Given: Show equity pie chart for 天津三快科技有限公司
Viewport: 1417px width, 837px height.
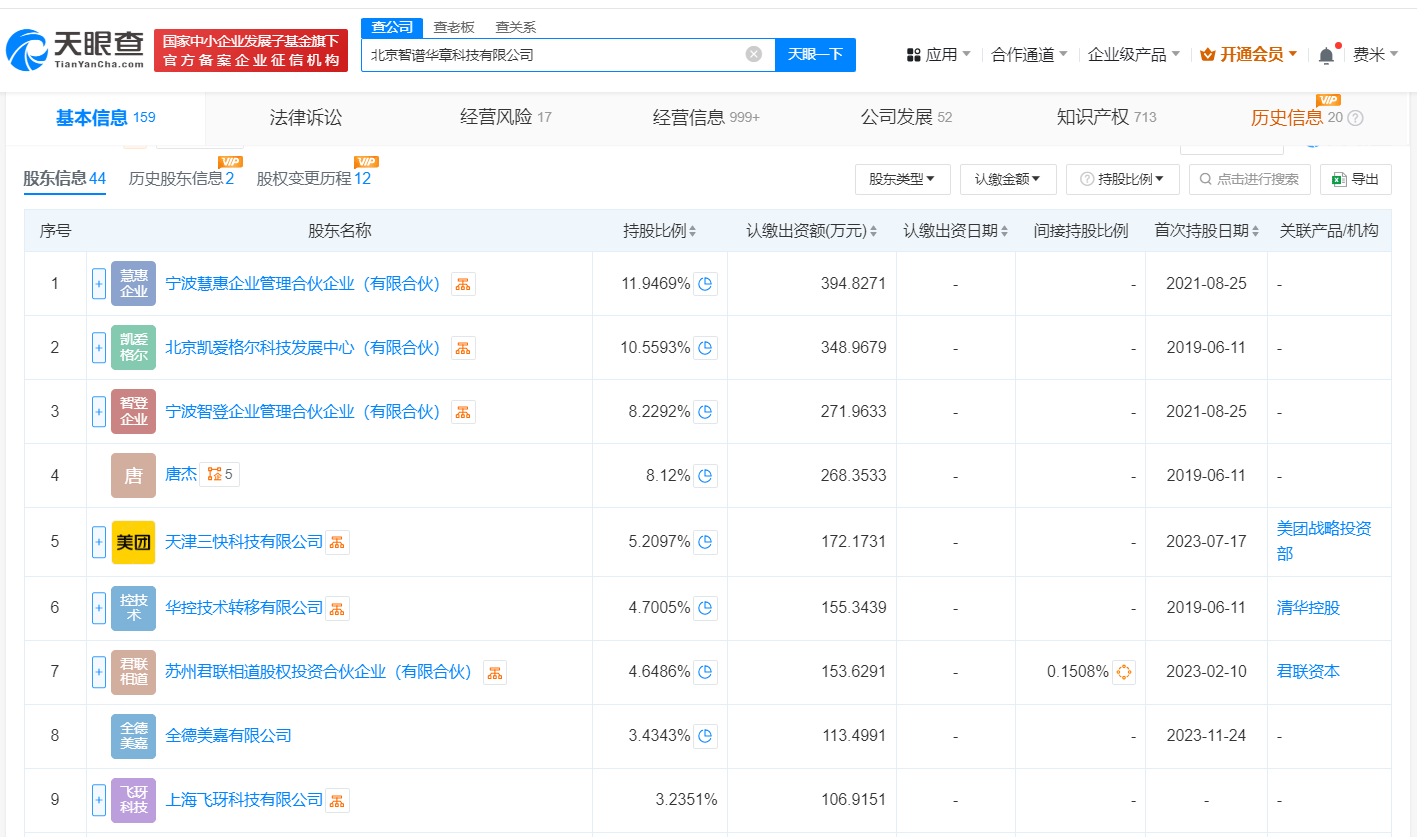Looking at the screenshot, I should (705, 542).
